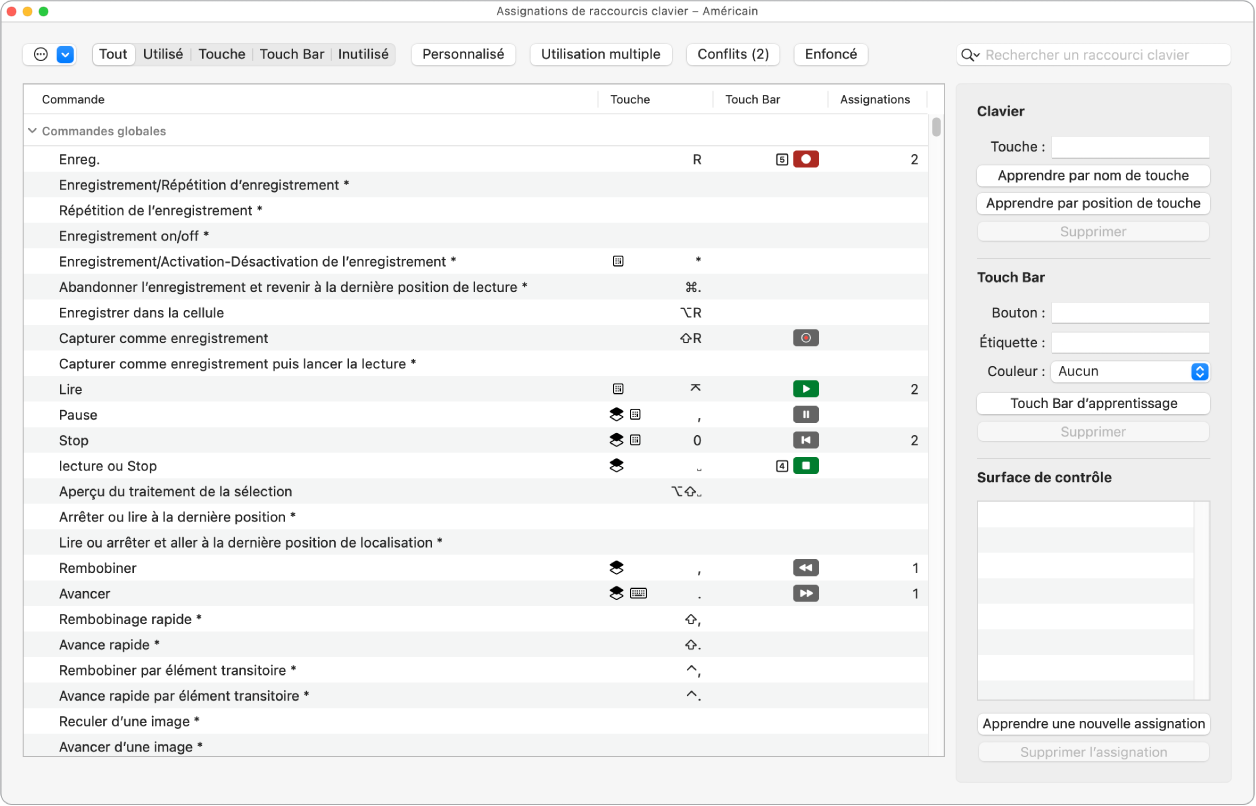
Task: Collapse the Commandes globales group
Action: [x=32, y=130]
